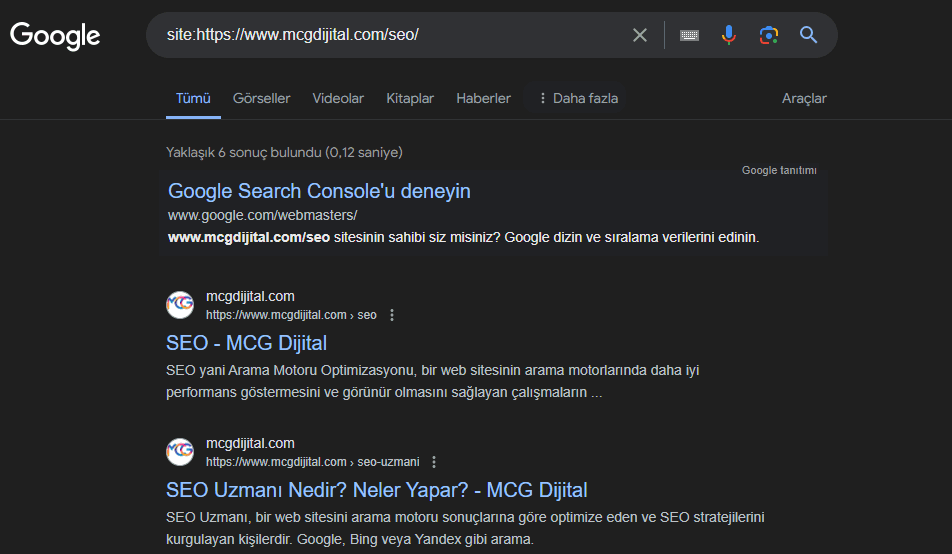Click site name above seo-uzmani URL
Image resolution: width=952 pixels, height=554 pixels.
pos(250,443)
